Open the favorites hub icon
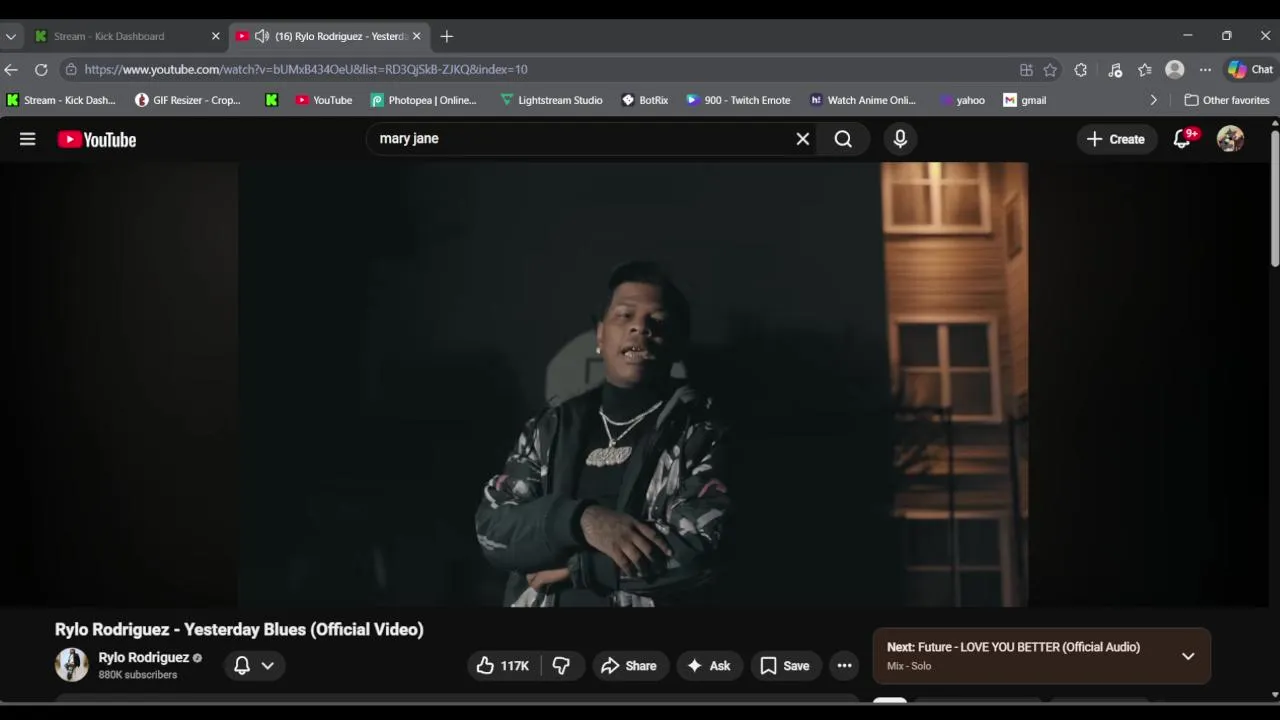The image size is (1280, 720). point(1145,70)
